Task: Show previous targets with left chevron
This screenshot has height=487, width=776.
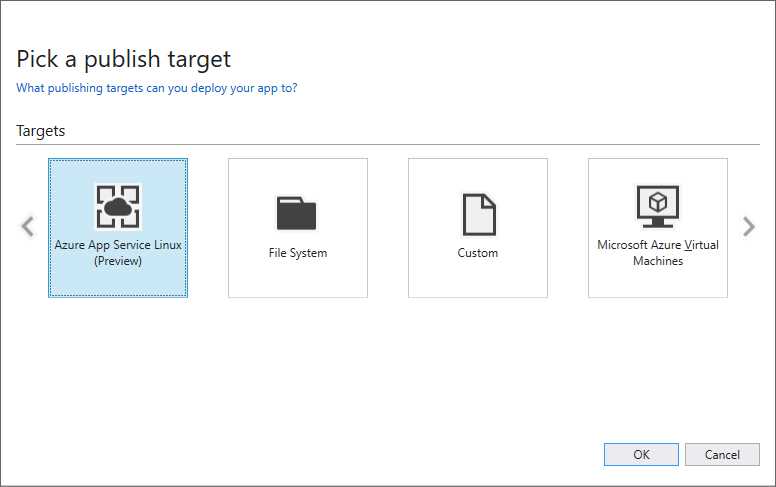Action: coord(28,227)
